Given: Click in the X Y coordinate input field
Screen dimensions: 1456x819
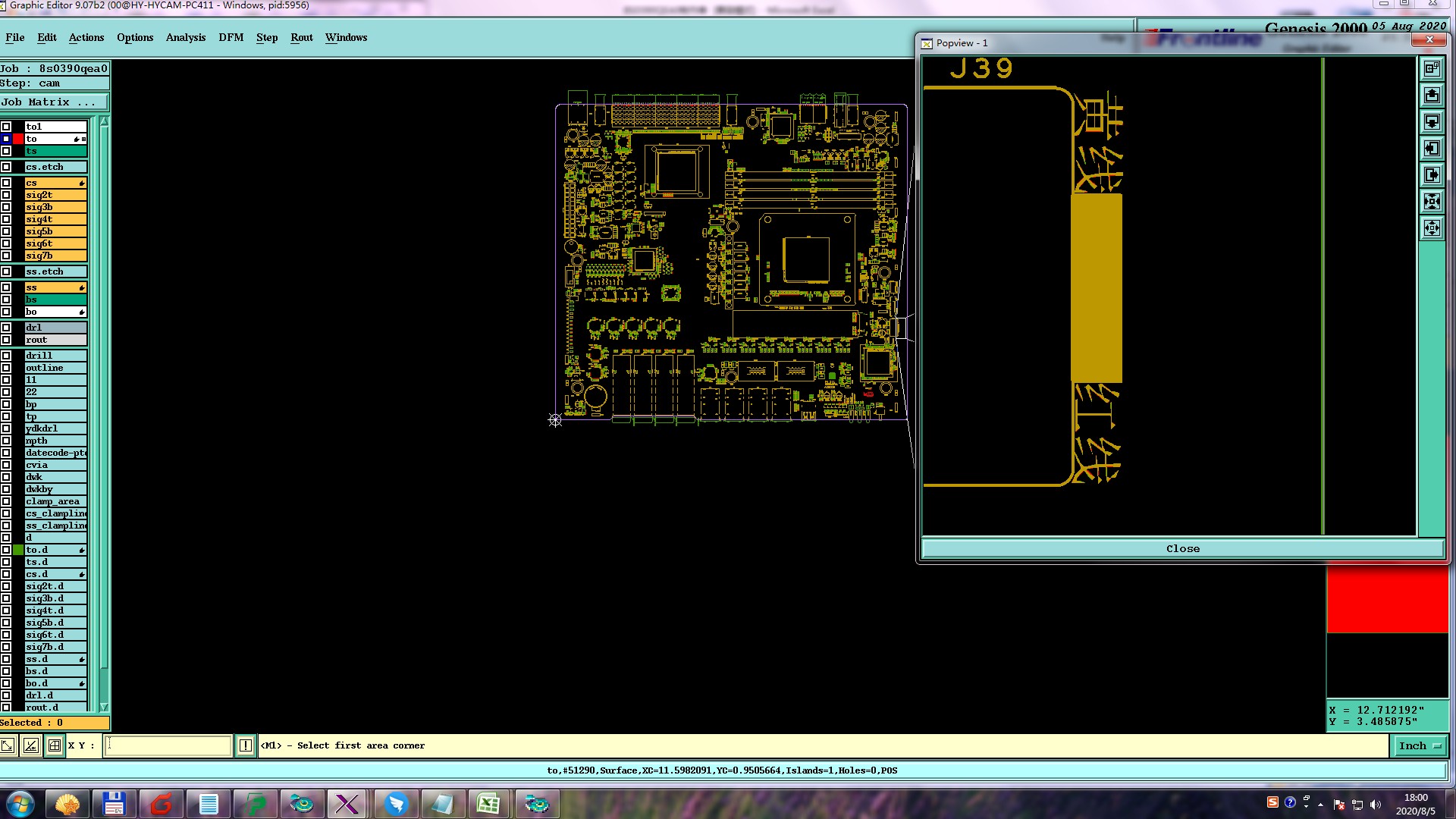Looking at the screenshot, I should pyautogui.click(x=168, y=745).
